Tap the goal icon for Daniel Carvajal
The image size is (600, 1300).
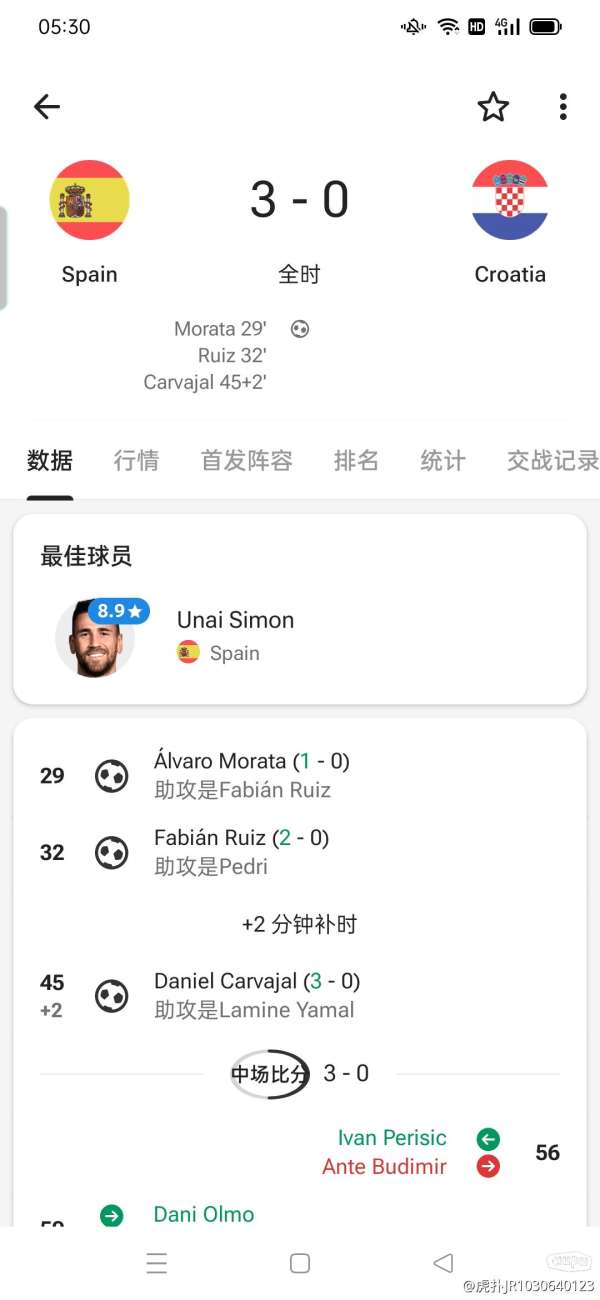tap(111, 995)
